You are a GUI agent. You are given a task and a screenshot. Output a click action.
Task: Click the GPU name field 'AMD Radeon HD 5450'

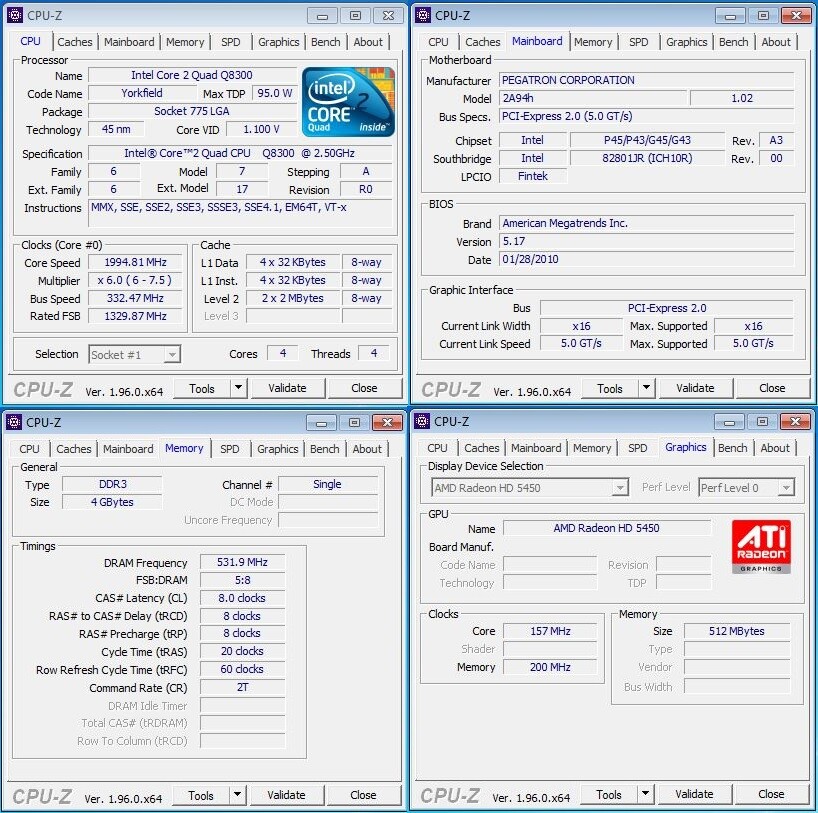[x=607, y=528]
